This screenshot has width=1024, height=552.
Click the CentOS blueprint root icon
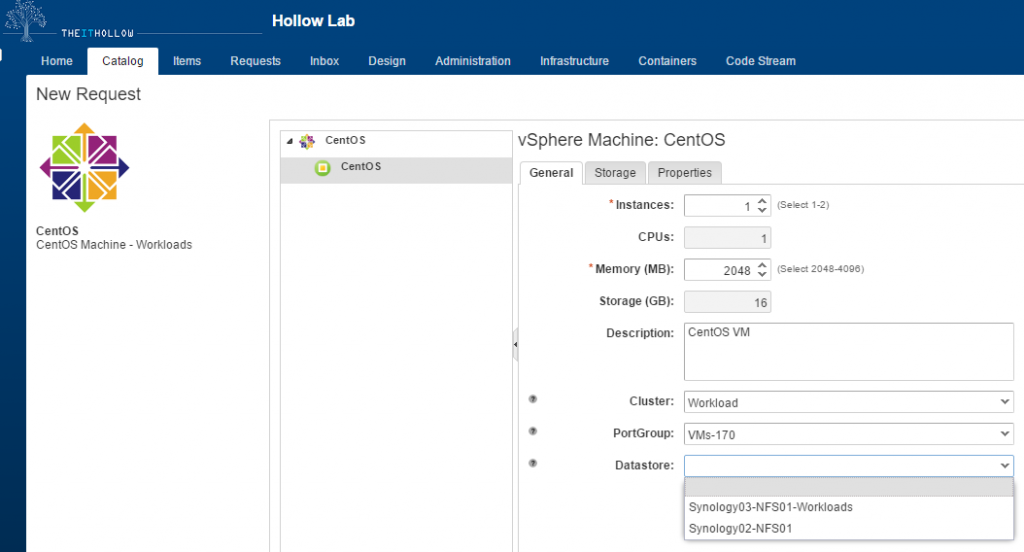[x=307, y=141]
